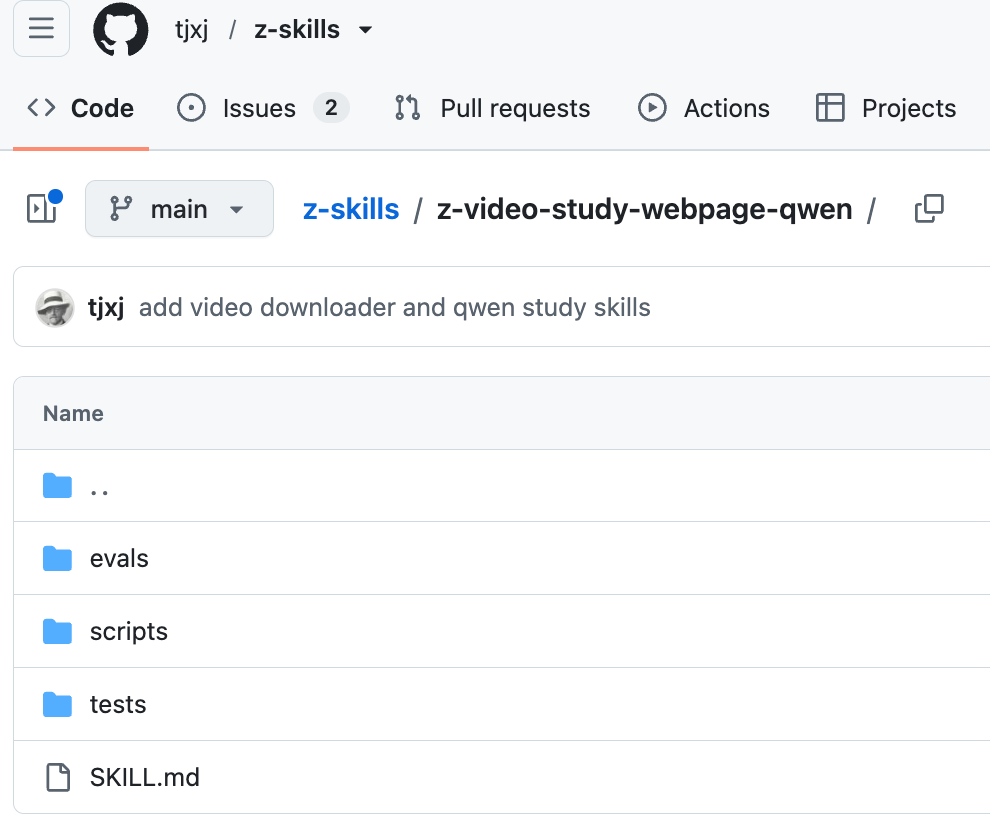Screen dimensions: 990x818
Task: Click the tjxj author avatar
Action: click(x=55, y=308)
